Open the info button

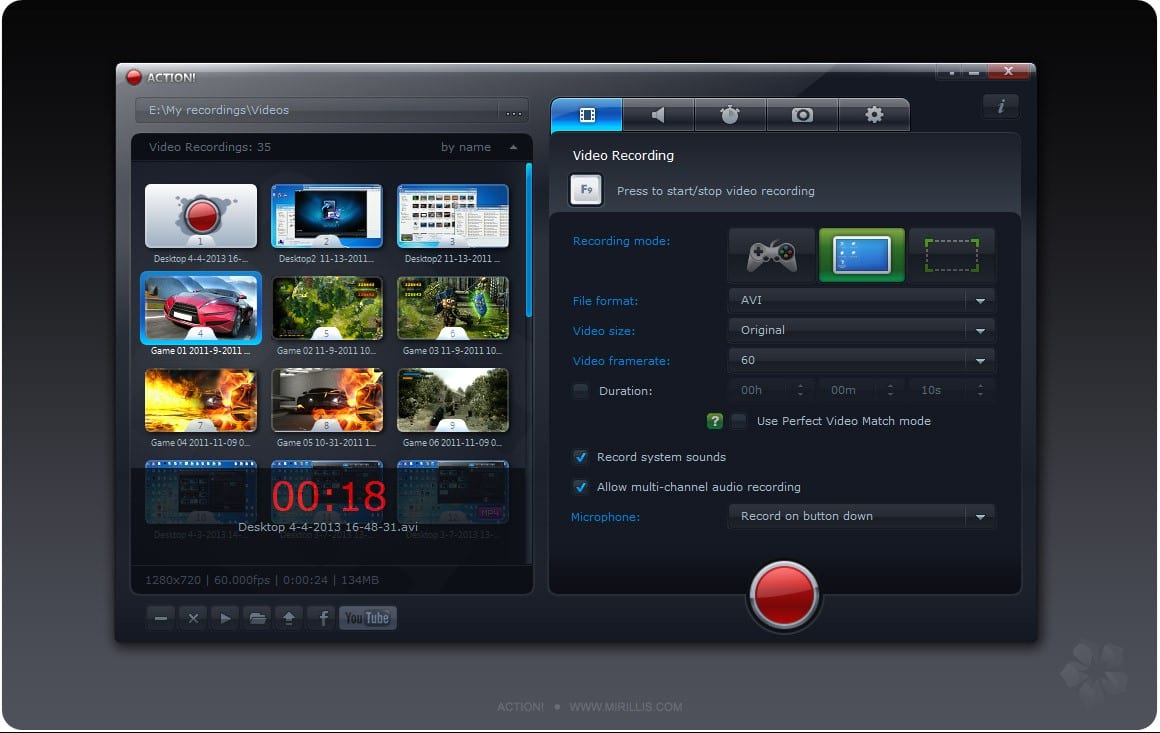[x=1000, y=106]
